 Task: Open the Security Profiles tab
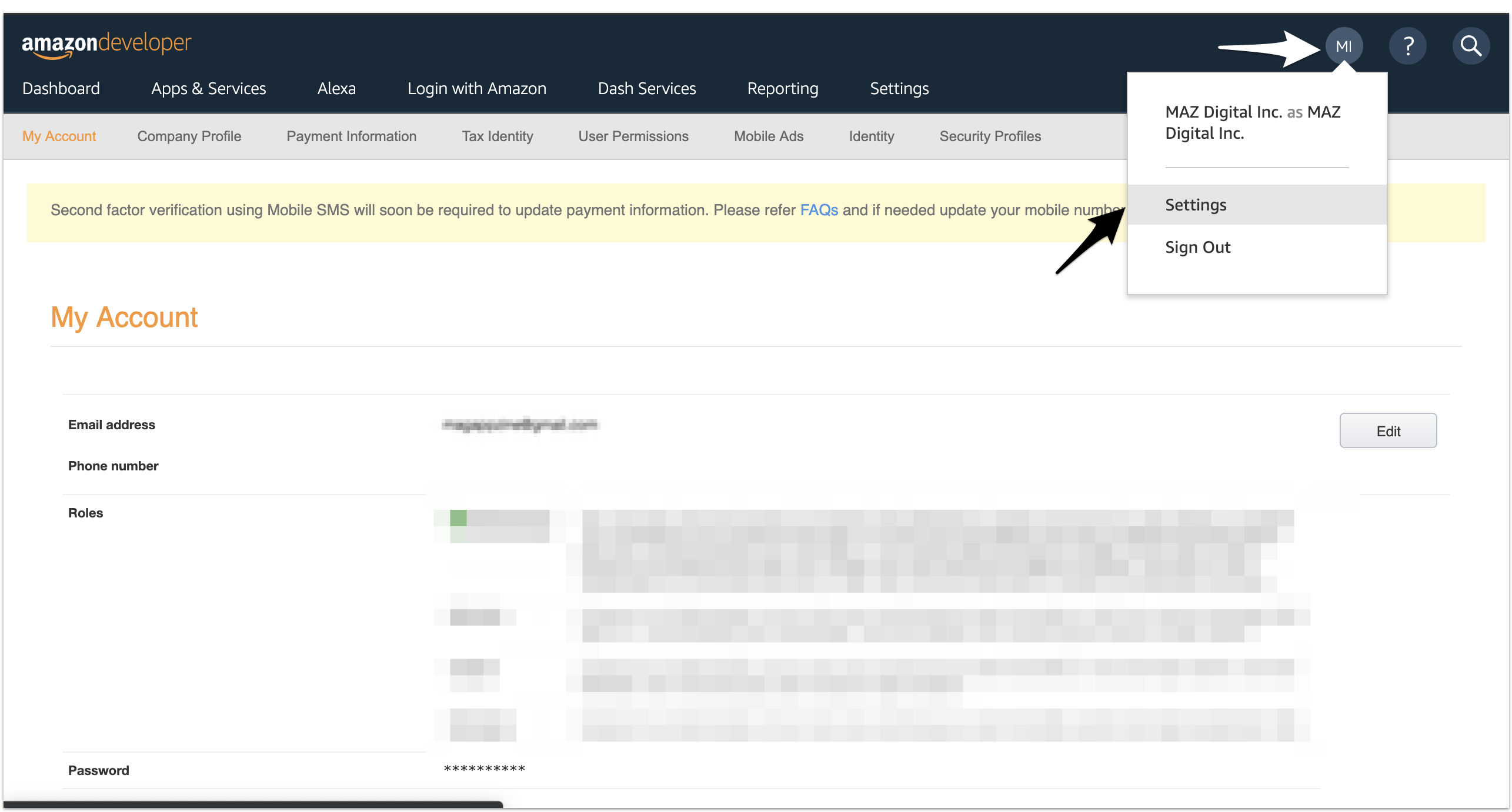tap(990, 136)
